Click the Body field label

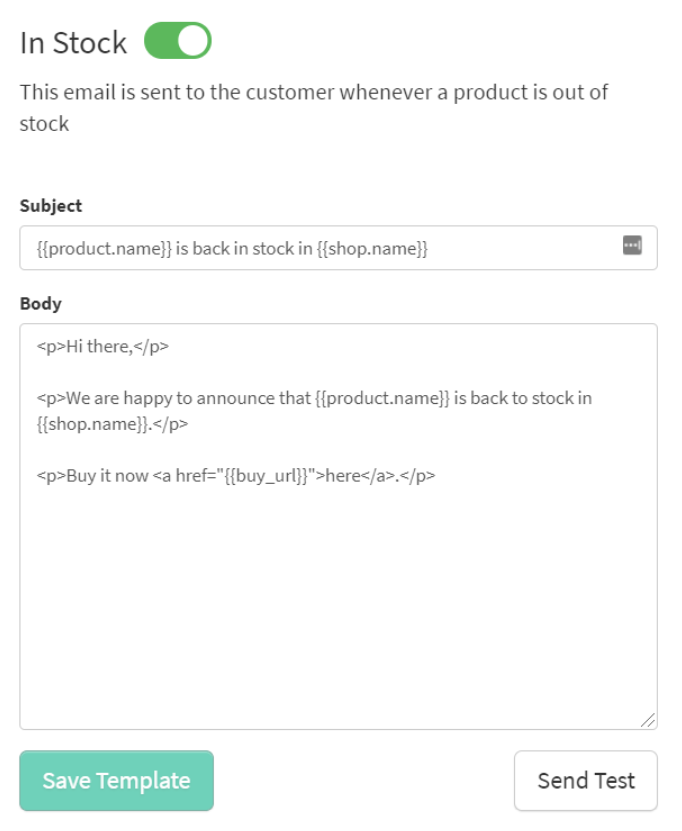(41, 304)
